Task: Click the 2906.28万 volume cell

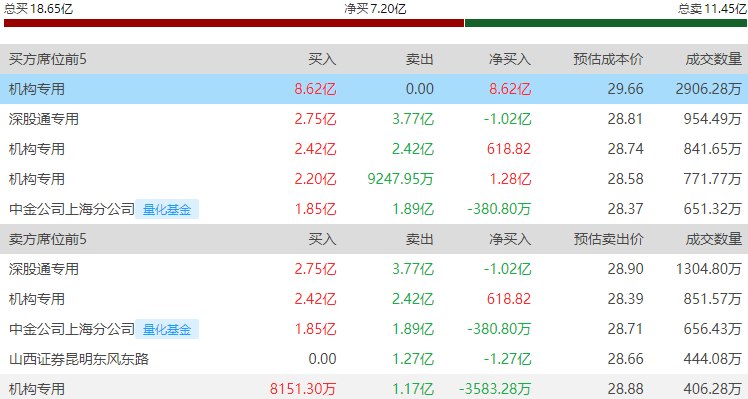Action: tap(708, 89)
